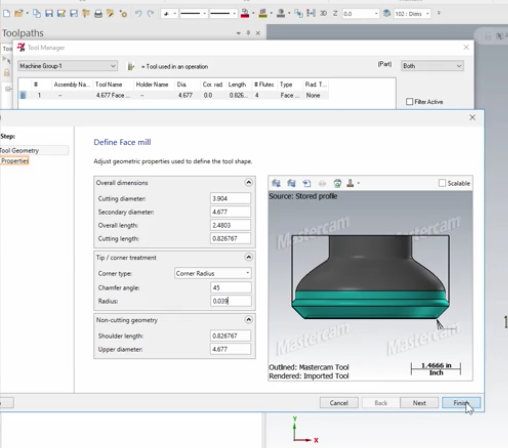
Task: Select the 4.677 Face tool row
Action: pyautogui.click(x=173, y=95)
